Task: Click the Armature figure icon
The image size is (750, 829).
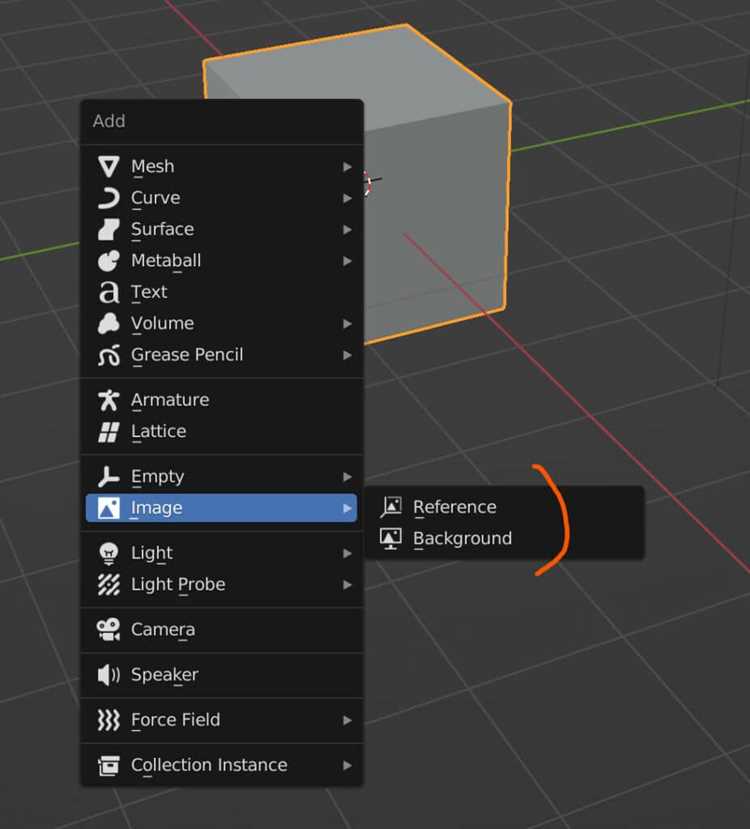Action: (x=108, y=400)
